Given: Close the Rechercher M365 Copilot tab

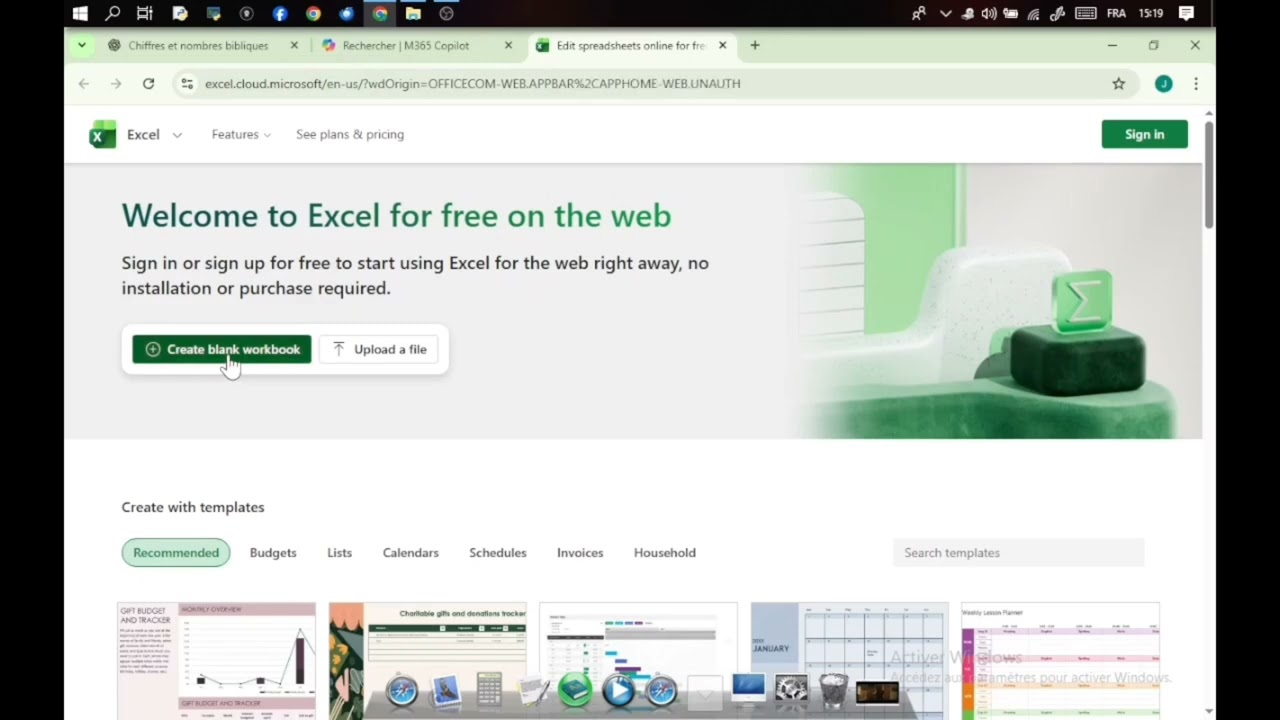Looking at the screenshot, I should (508, 45).
